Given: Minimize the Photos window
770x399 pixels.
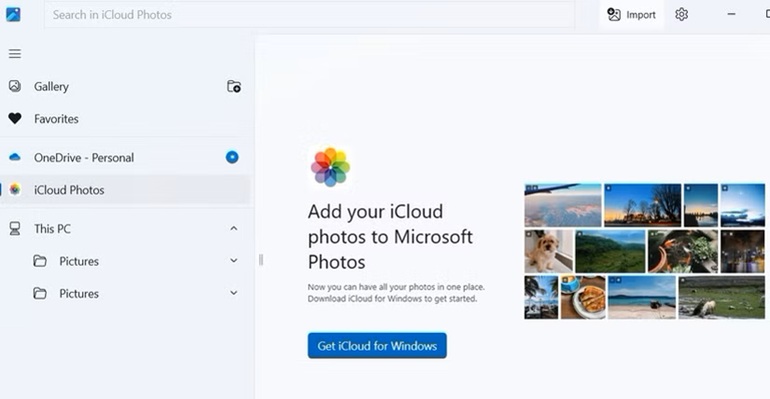Looking at the screenshot, I should coord(731,14).
